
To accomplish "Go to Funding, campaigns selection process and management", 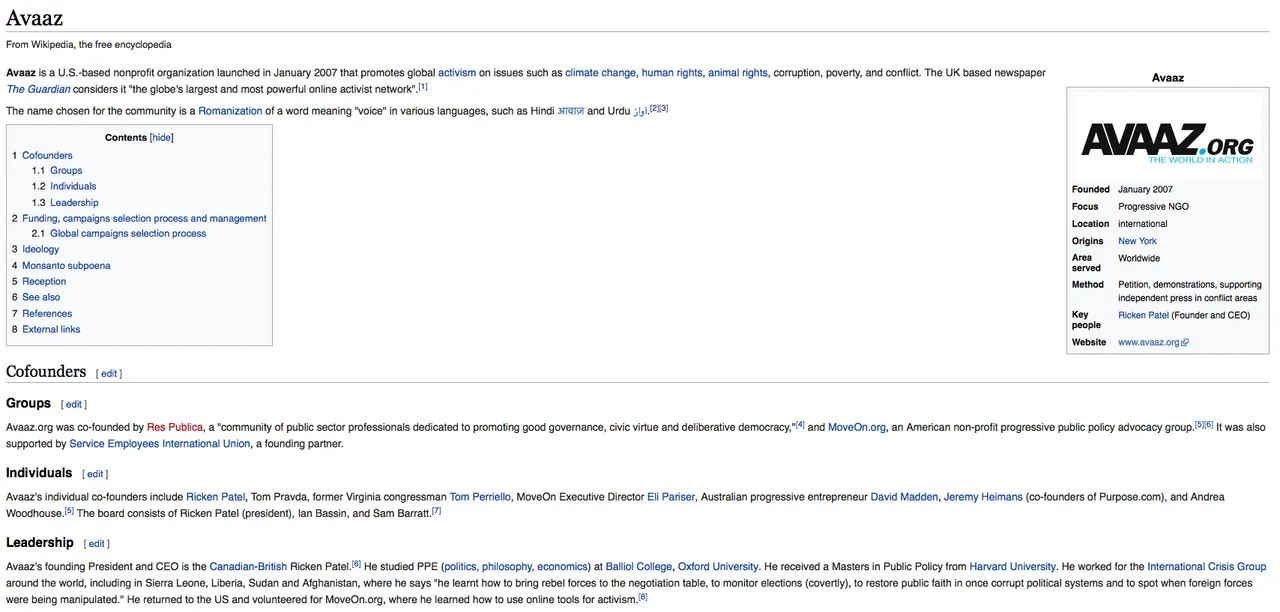I will pyautogui.click(x=144, y=219).
